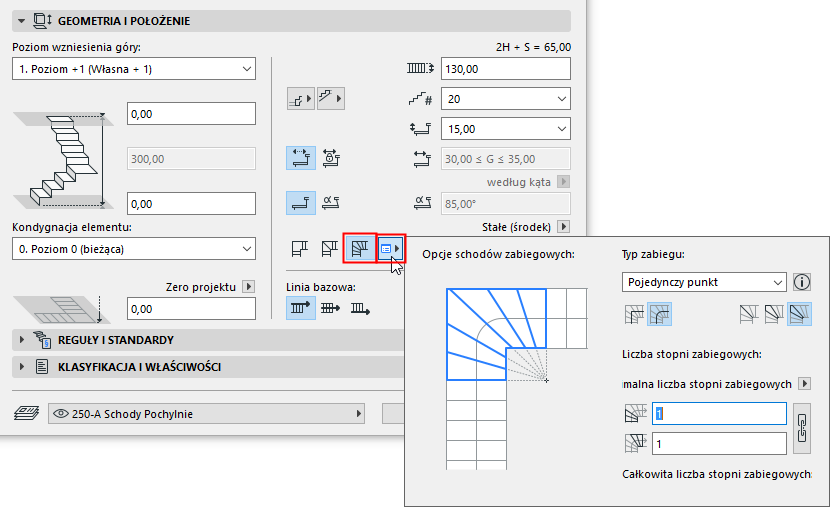Image resolution: width=830 pixels, height=507 pixels.
Task: Click the winder options flyout button
Action: 391,247
